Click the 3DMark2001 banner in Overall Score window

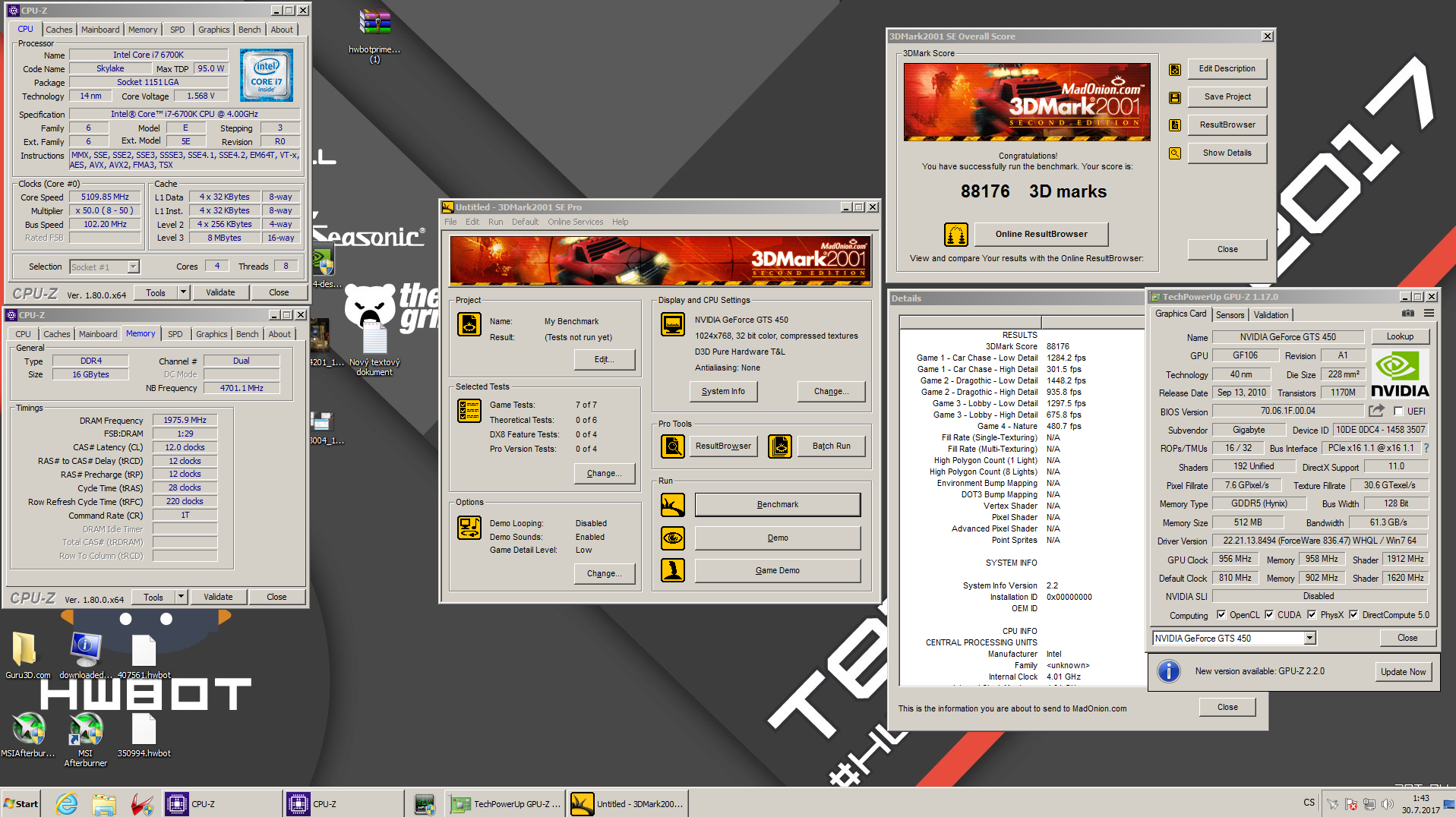[1026, 102]
